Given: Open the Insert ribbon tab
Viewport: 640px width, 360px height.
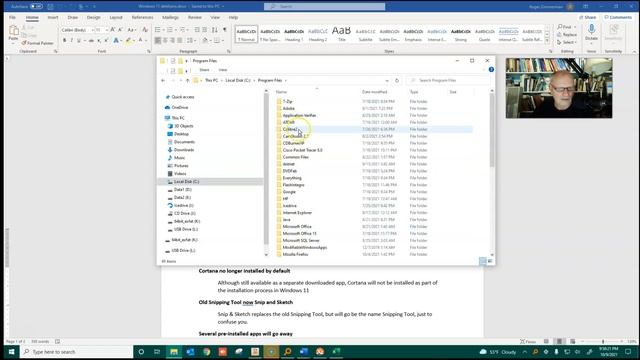Looking at the screenshot, I should [53, 18].
